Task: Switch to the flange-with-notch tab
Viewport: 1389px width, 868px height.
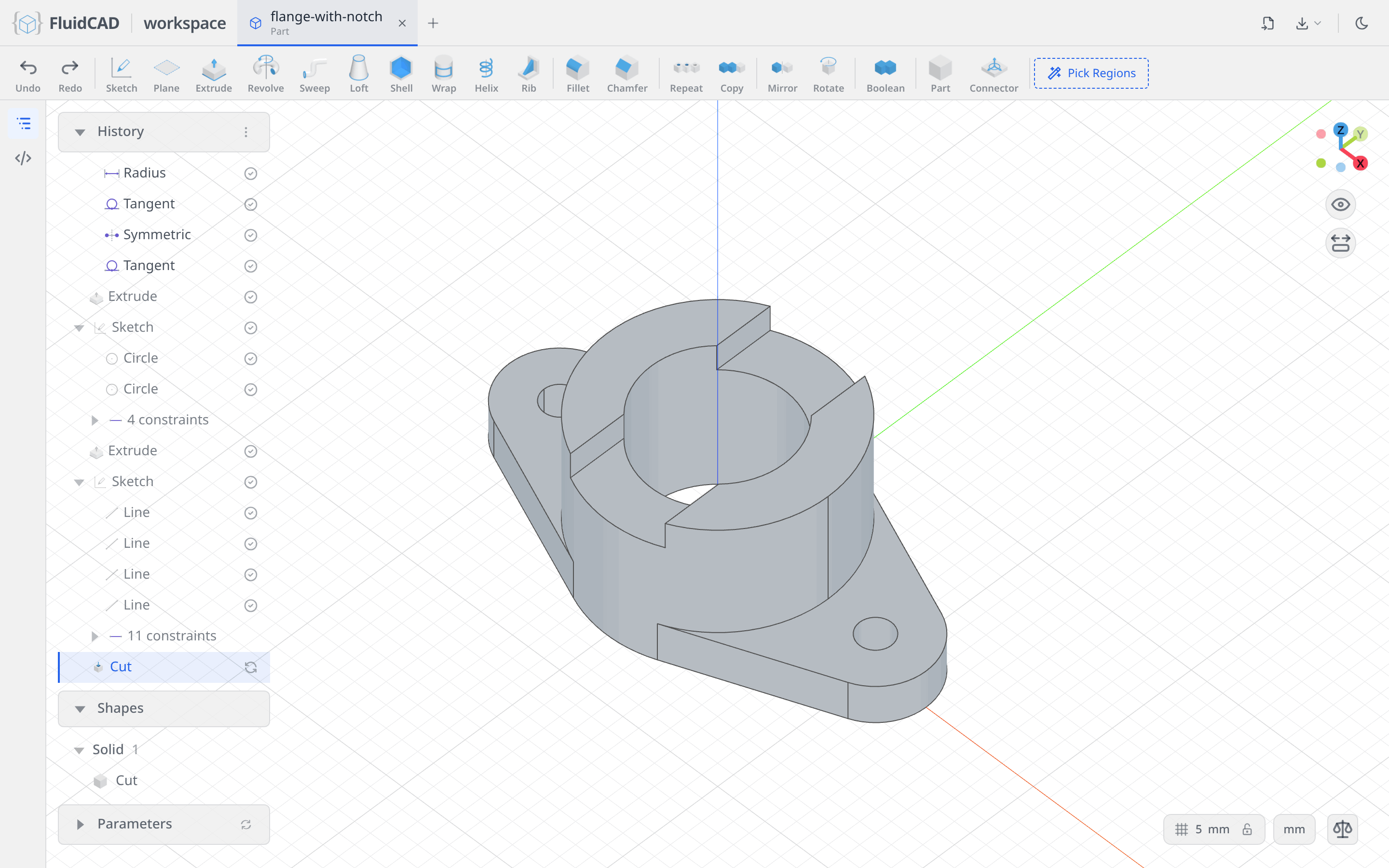Action: (327, 23)
